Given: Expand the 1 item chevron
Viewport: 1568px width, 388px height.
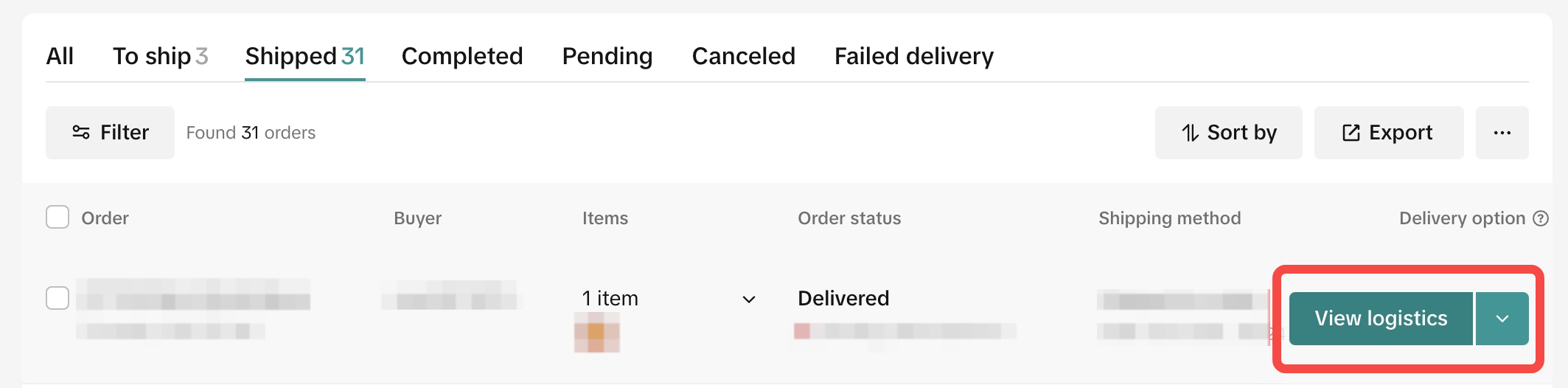Looking at the screenshot, I should (749, 299).
